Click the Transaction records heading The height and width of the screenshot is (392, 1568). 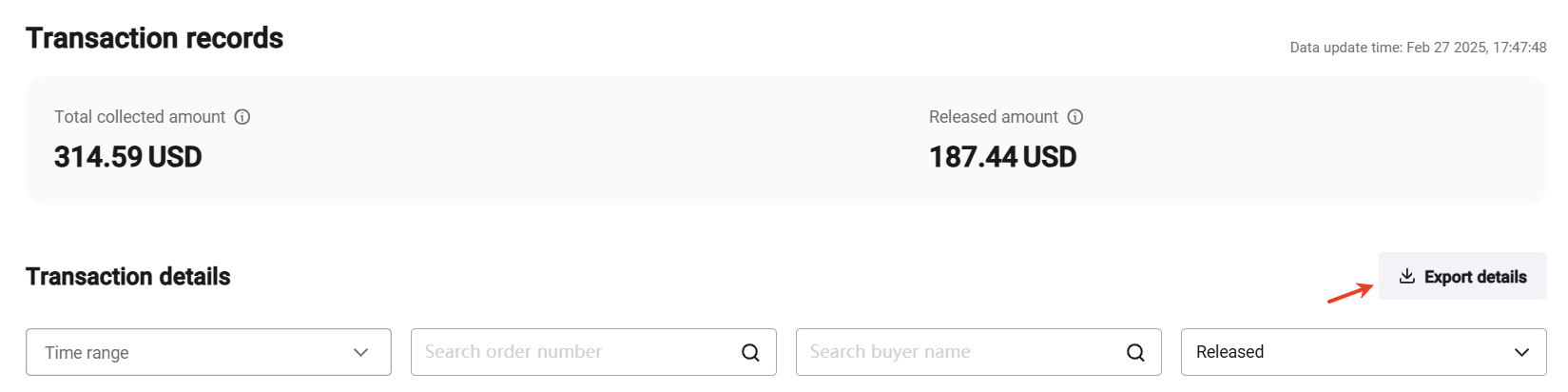click(154, 38)
